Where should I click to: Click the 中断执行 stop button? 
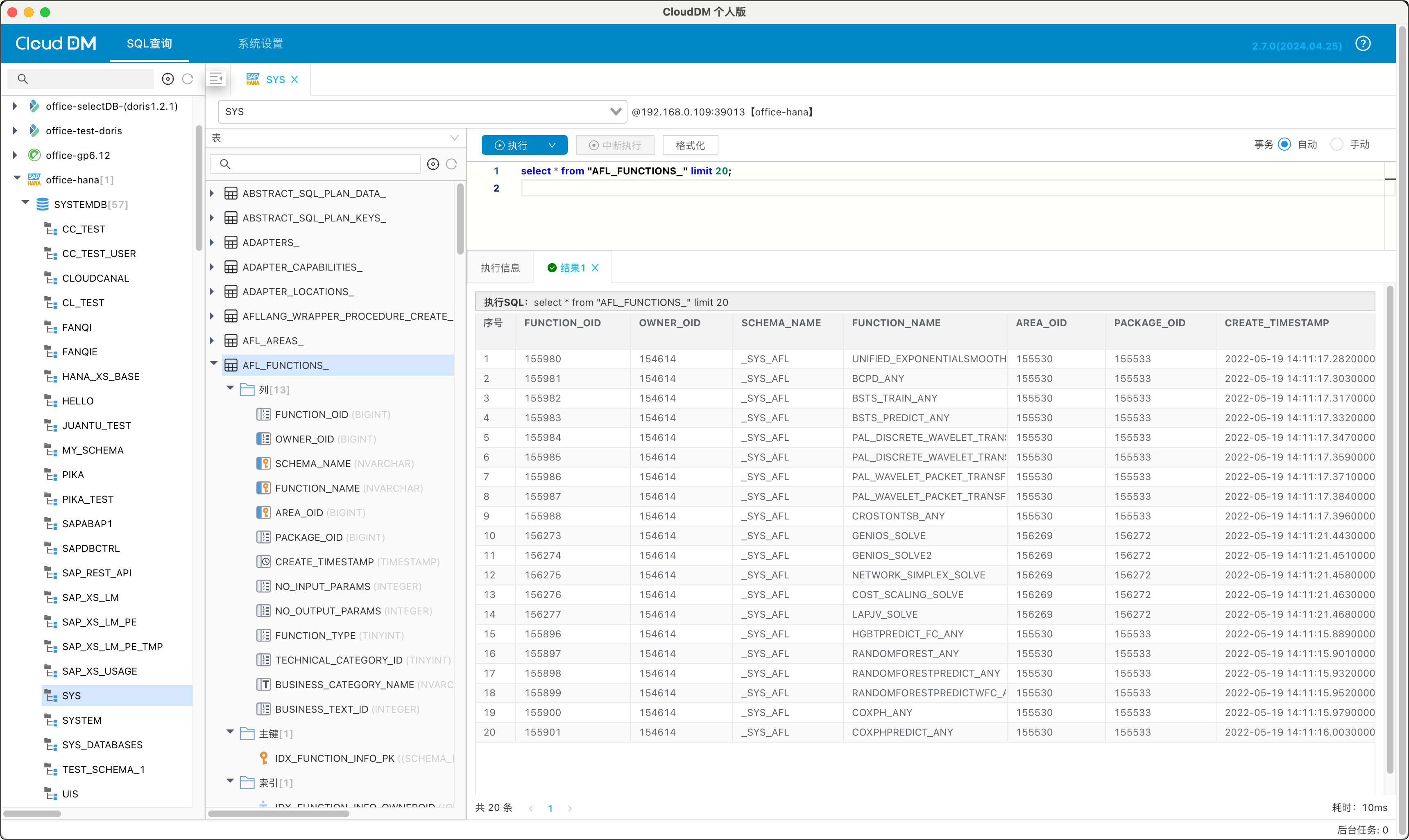click(x=615, y=145)
